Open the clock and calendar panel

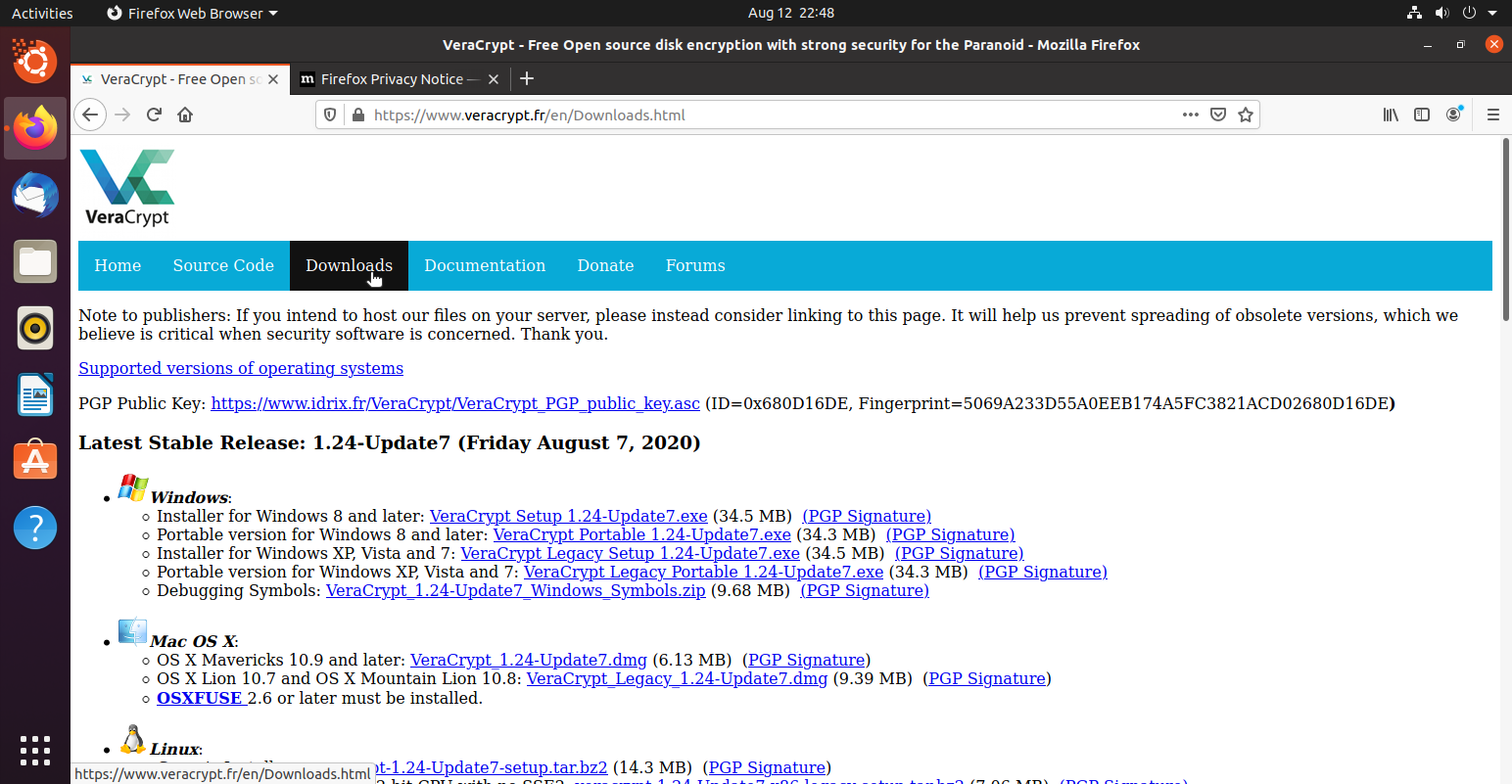791,13
